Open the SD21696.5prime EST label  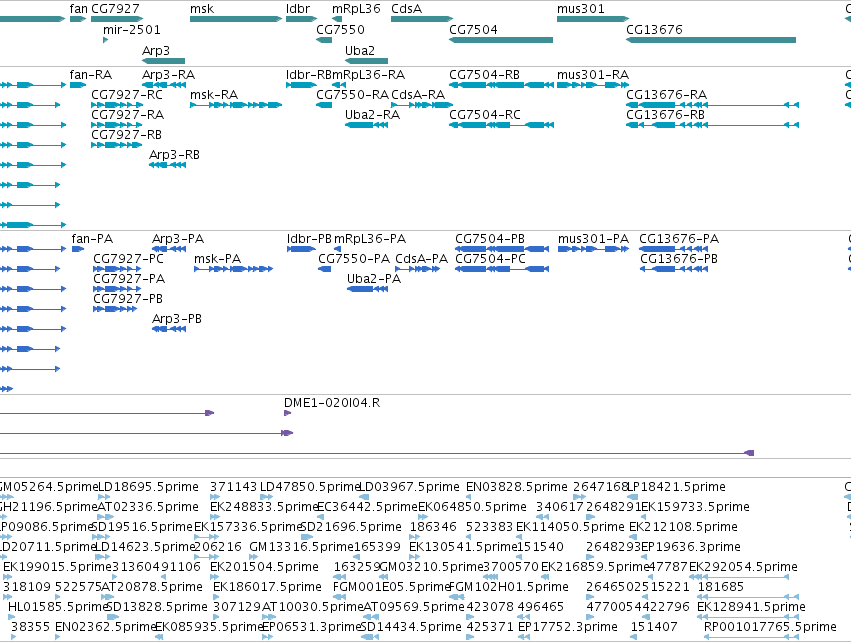(351, 527)
